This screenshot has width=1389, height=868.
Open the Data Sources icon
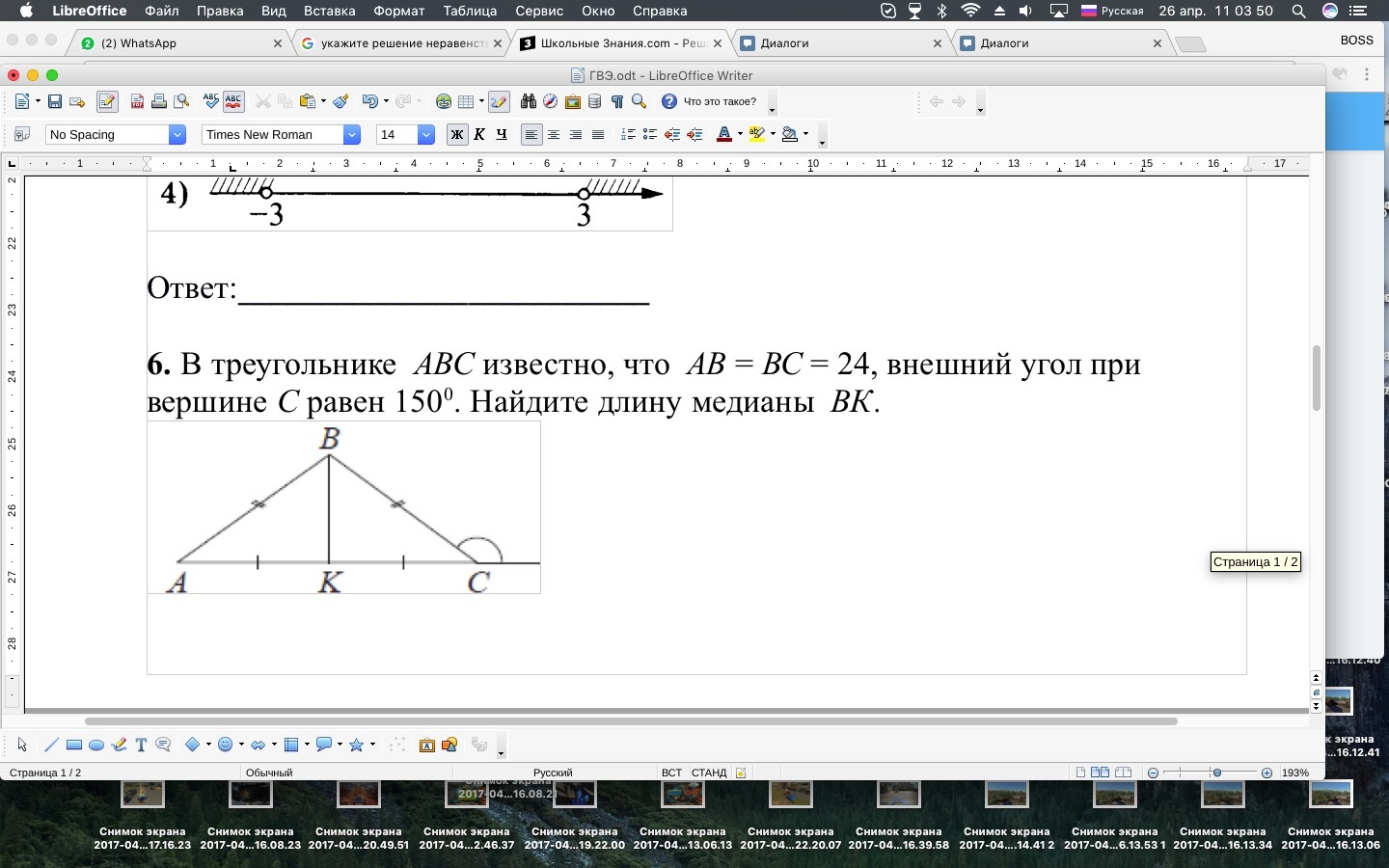(595, 101)
